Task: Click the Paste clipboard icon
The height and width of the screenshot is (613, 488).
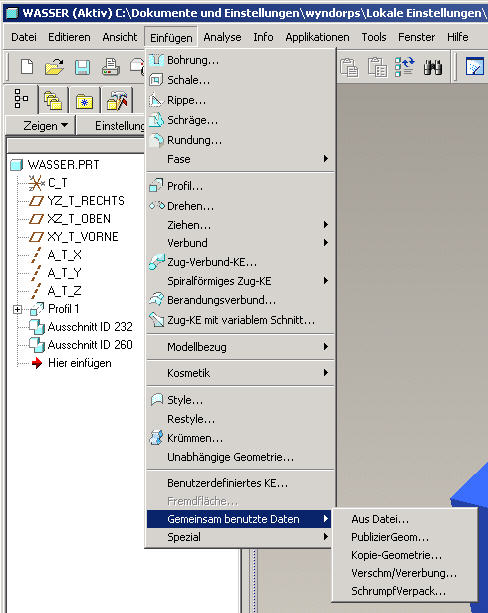Action: point(349,67)
